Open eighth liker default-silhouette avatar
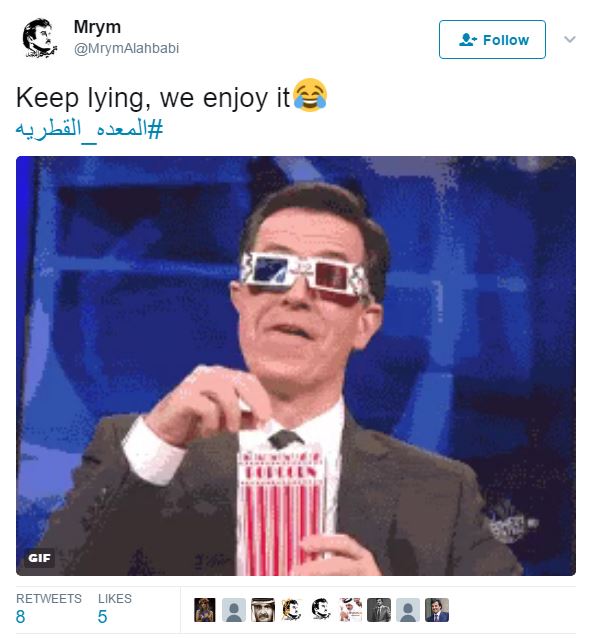Screen dimensions: 592x639 coord(408,610)
